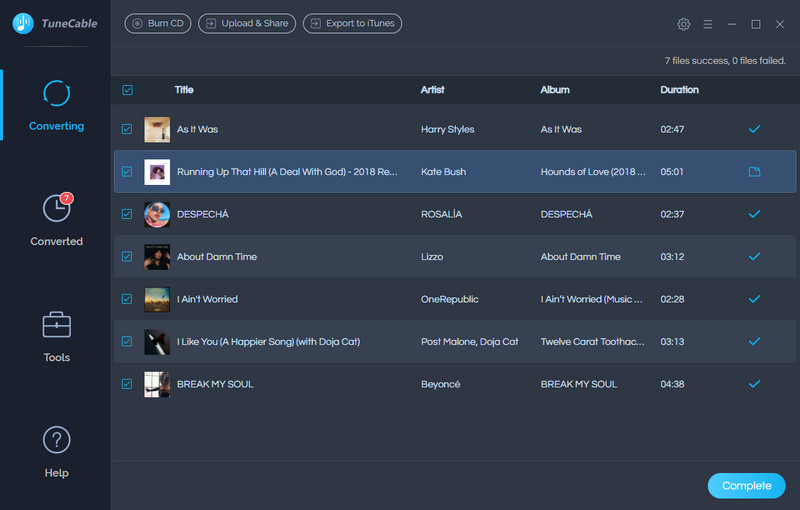This screenshot has height=510, width=800.
Task: Open the Help section
Action: point(56,452)
